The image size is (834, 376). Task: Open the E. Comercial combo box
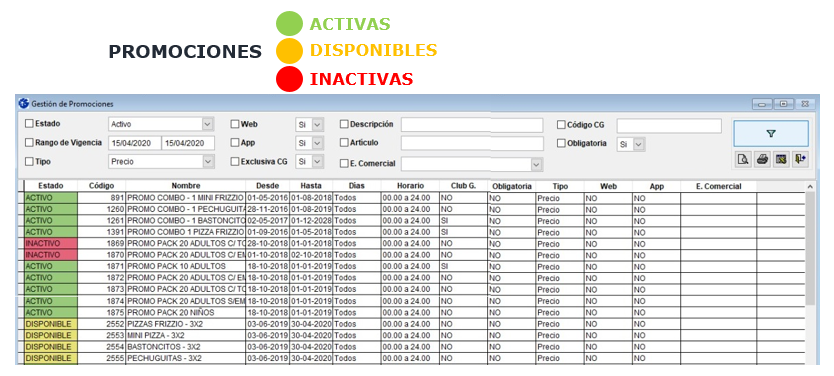tap(472, 164)
